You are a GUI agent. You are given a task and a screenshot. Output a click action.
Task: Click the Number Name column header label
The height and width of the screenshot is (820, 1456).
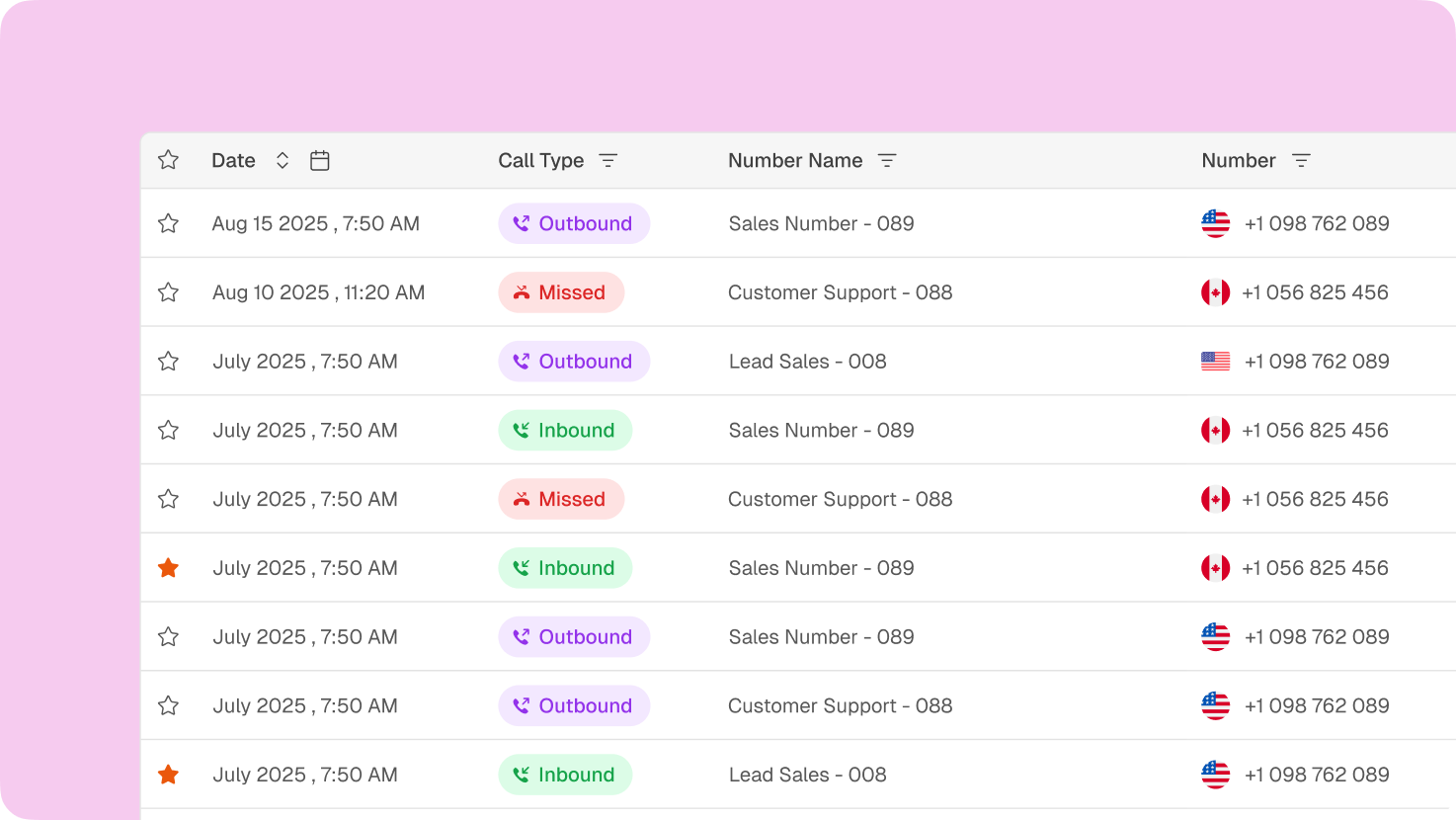click(795, 160)
